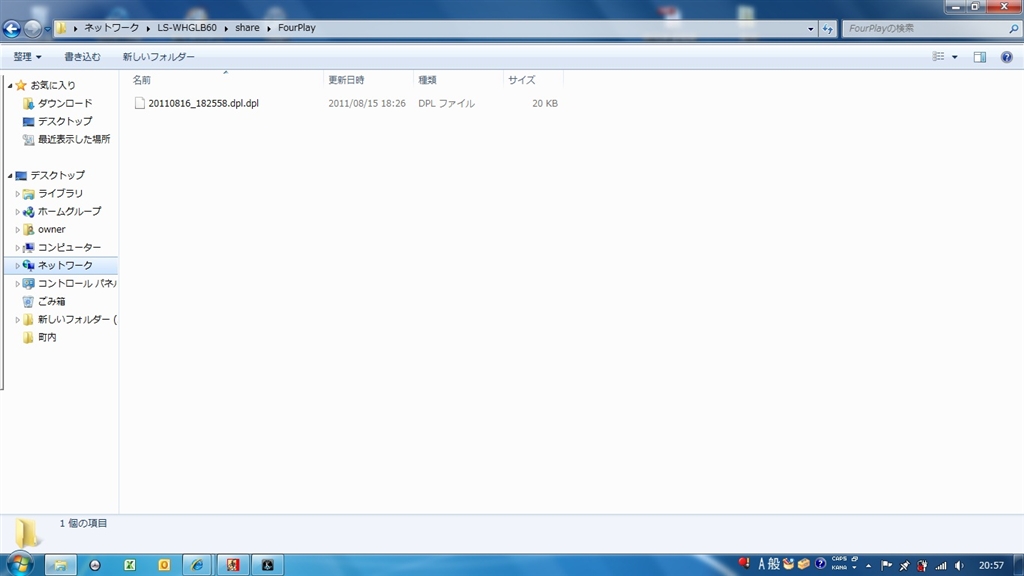The width and height of the screenshot is (1024, 576).
Task: Expand the owner tree node
Action: coord(18,230)
